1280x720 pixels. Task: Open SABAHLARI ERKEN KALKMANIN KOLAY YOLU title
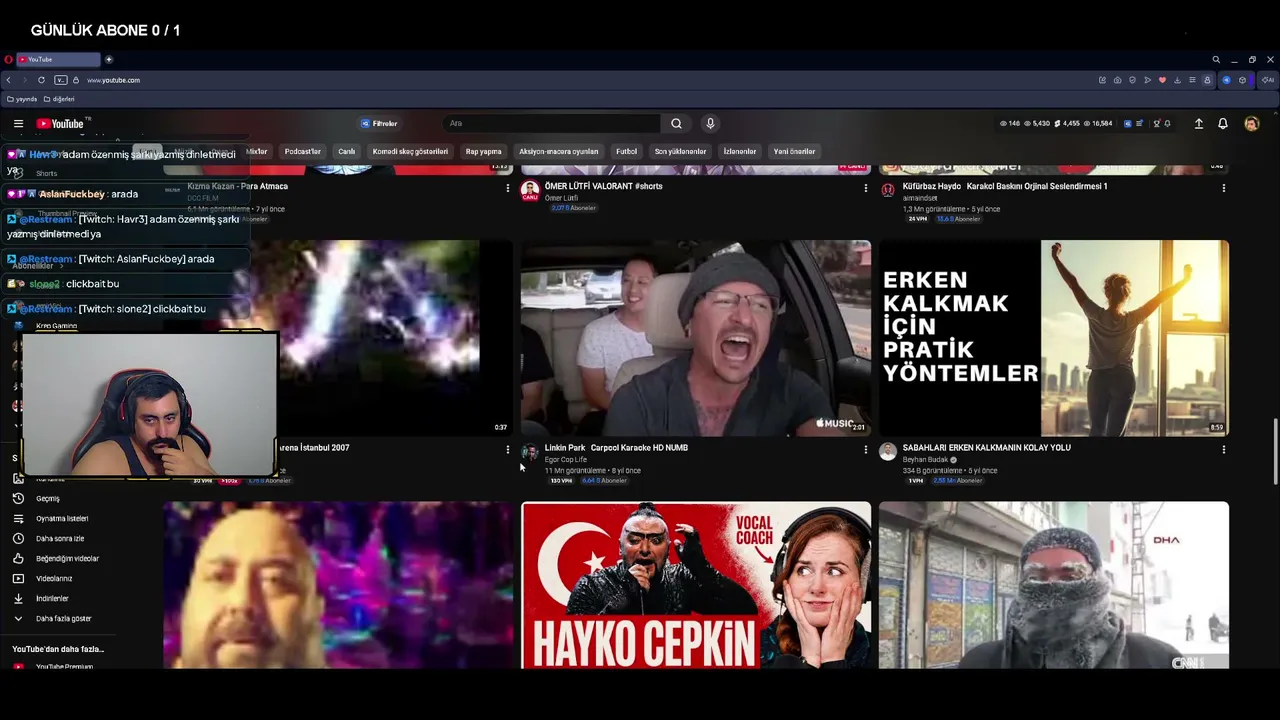click(986, 448)
